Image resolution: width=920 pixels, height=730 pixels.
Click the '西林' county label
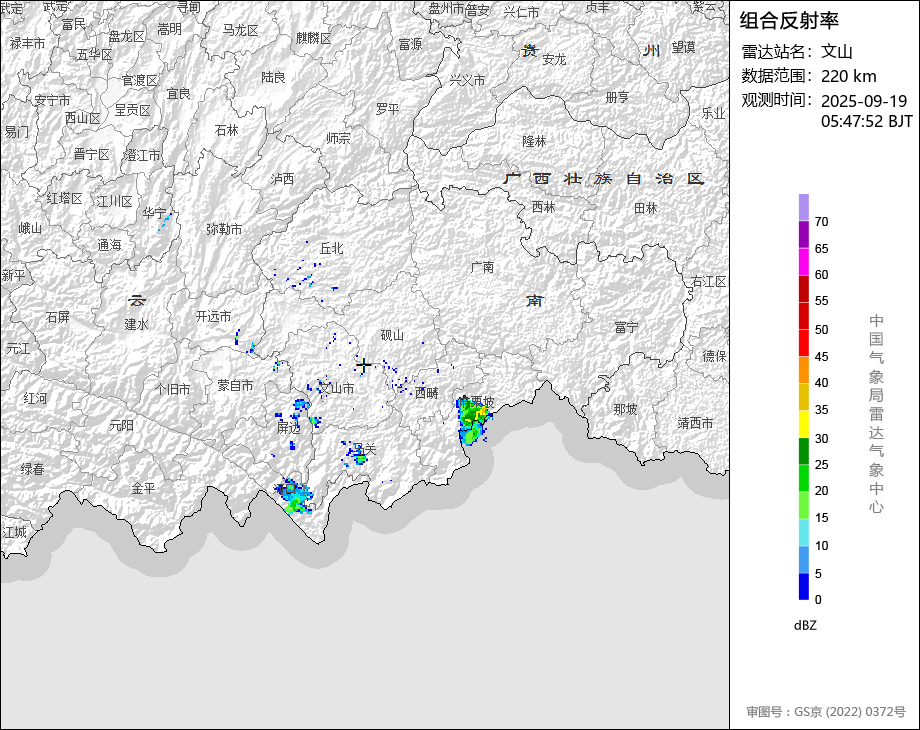click(x=543, y=207)
